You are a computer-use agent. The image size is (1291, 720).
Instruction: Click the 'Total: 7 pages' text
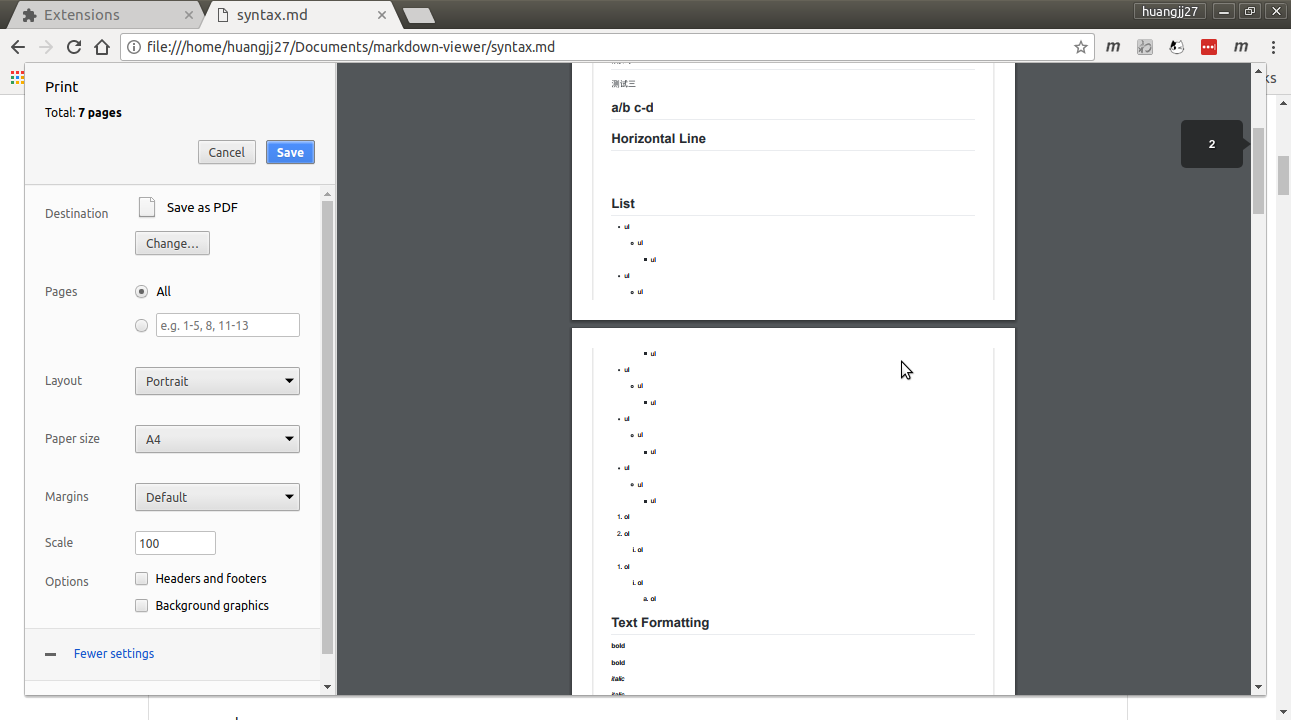pos(83,113)
